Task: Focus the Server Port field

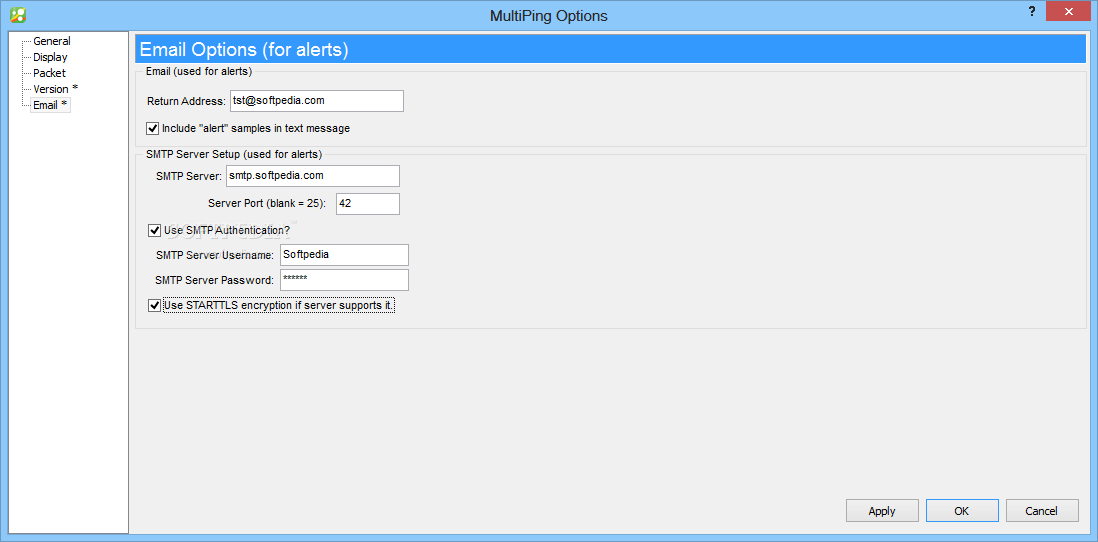Action: click(368, 204)
